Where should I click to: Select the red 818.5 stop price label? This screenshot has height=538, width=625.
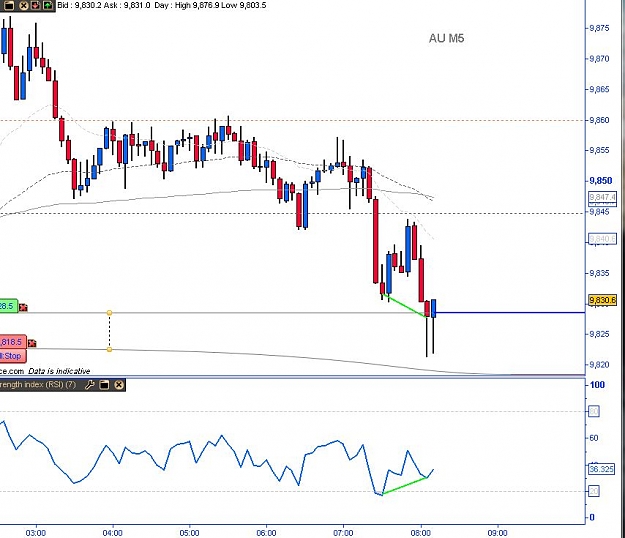(13, 342)
